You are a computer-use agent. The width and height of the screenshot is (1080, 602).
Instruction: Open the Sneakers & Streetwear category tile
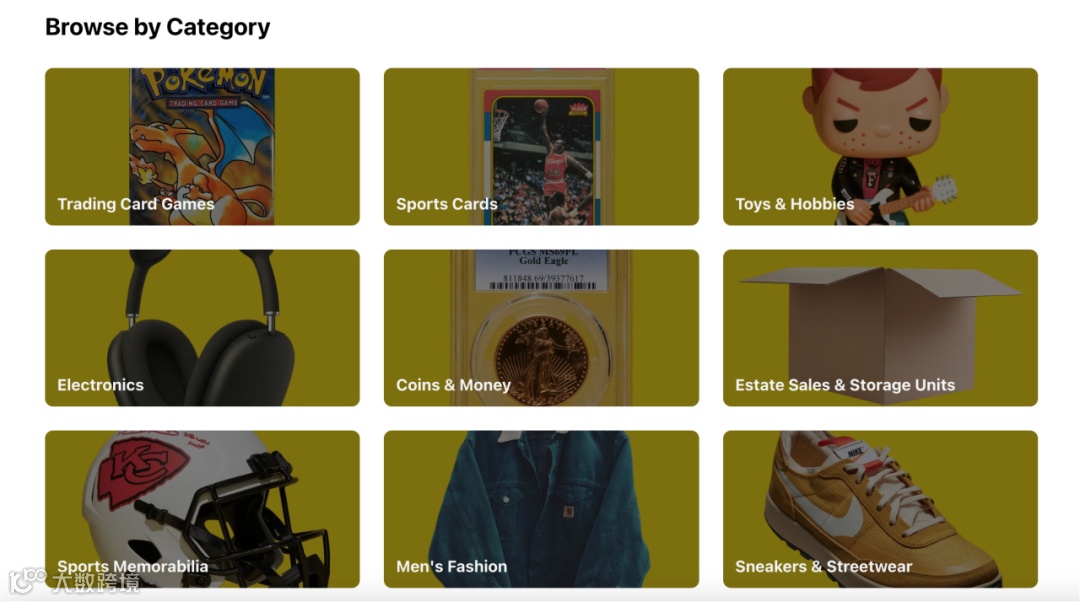880,509
